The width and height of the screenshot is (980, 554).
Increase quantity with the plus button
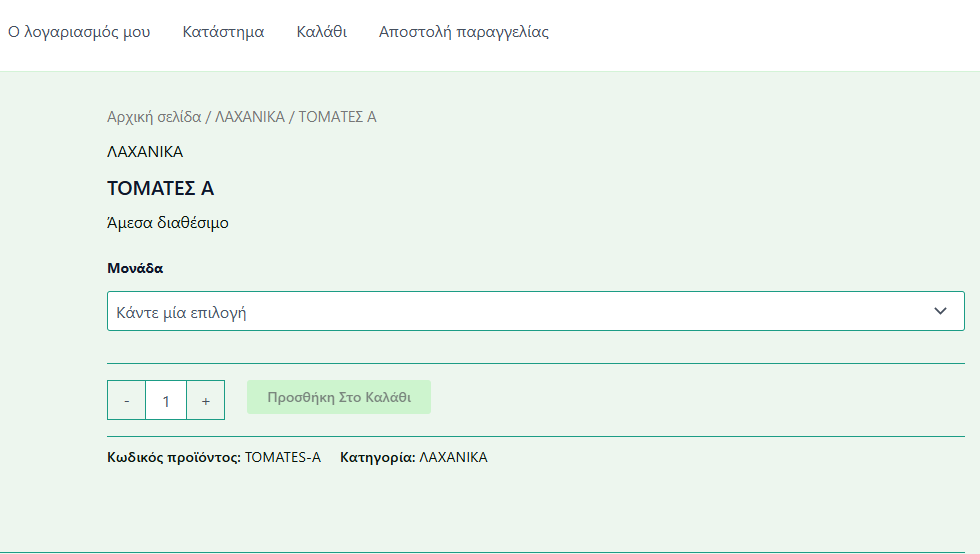(205, 400)
